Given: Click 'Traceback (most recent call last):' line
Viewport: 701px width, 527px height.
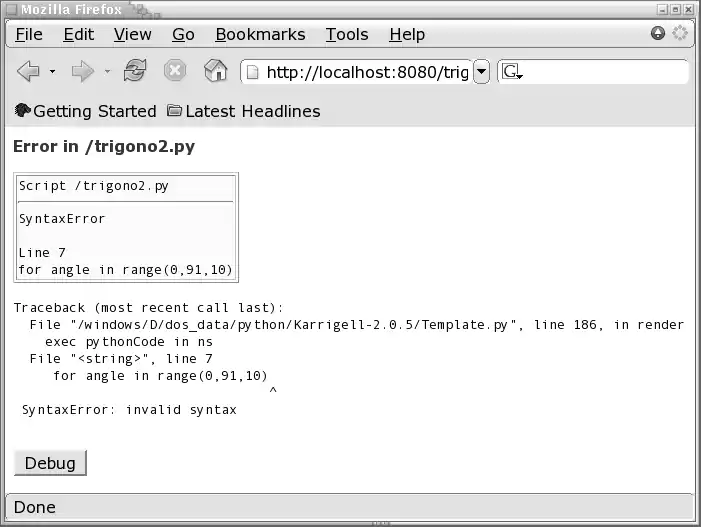Looking at the screenshot, I should point(148,308).
